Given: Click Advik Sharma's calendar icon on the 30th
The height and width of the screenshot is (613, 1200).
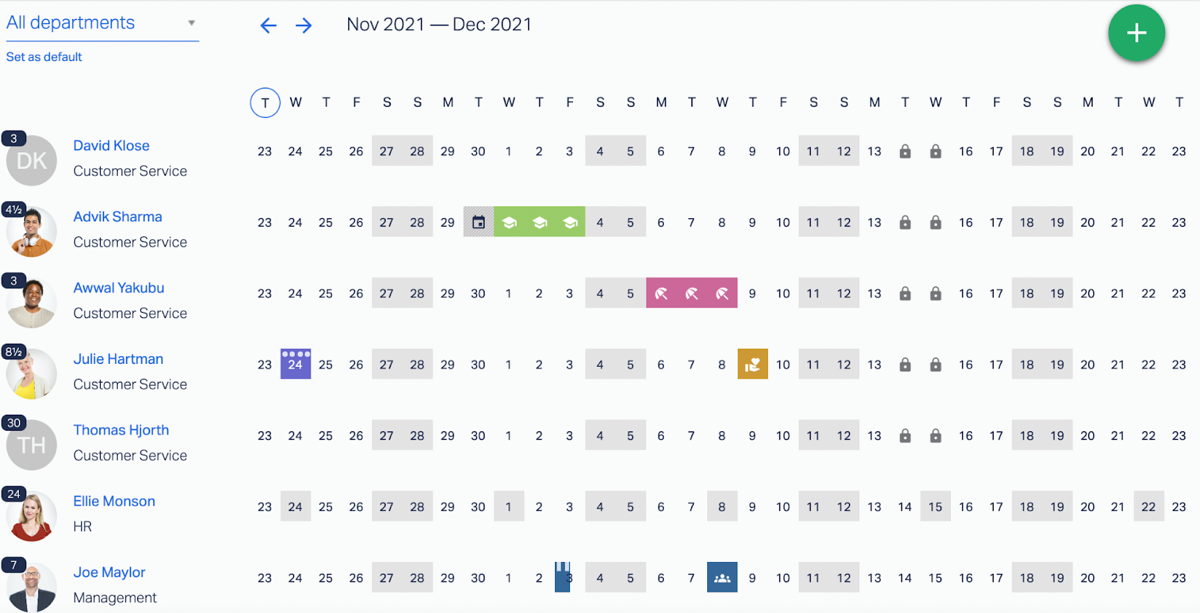Looking at the screenshot, I should coord(478,222).
